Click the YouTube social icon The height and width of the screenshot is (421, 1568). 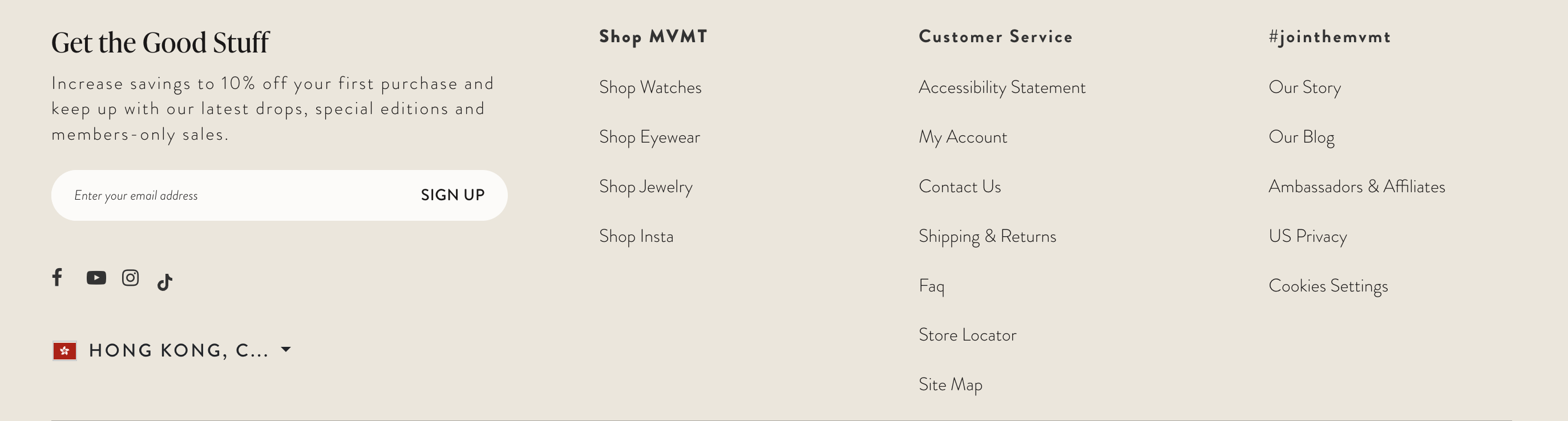coord(96,278)
